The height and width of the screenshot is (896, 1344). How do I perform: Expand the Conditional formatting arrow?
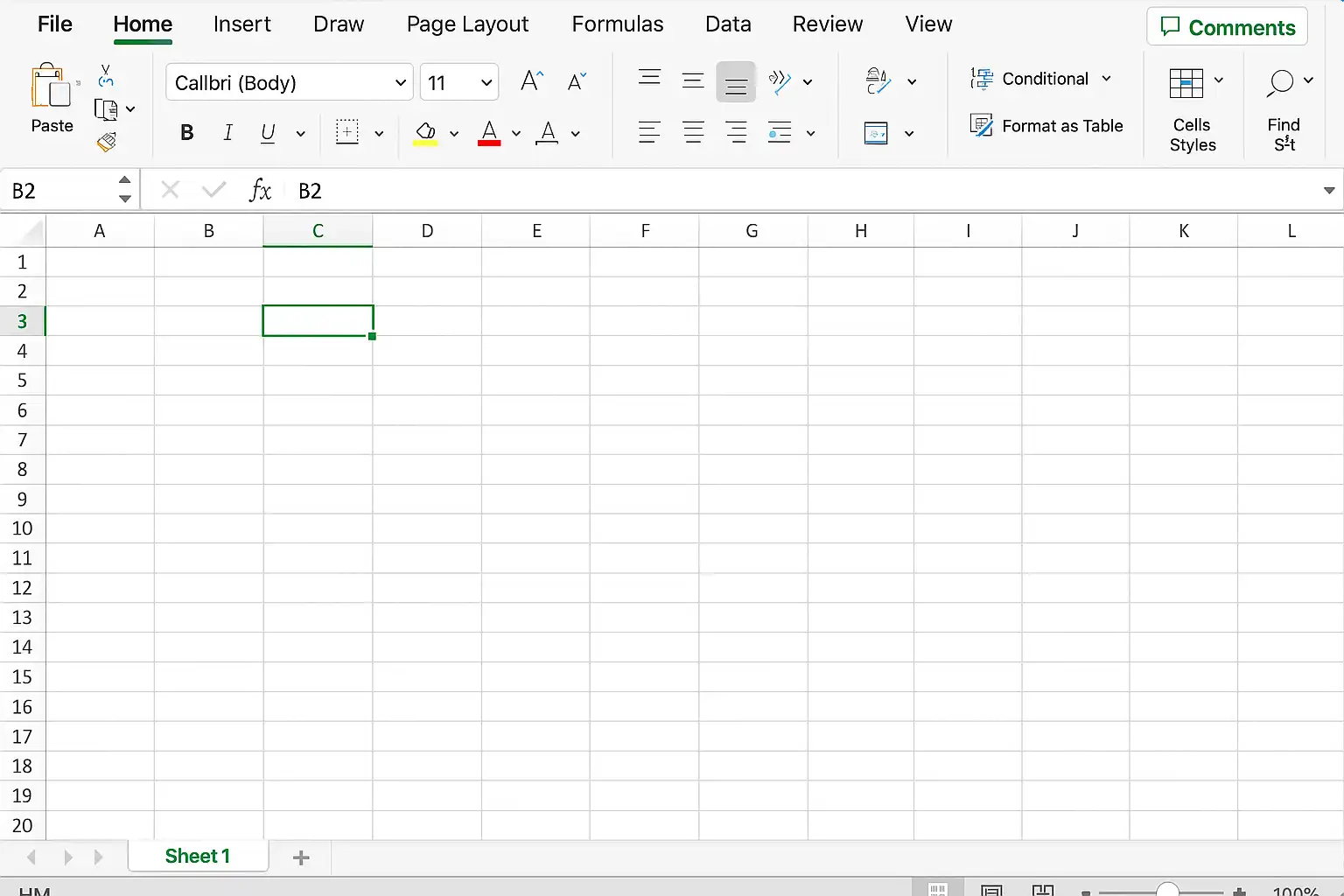1106,79
